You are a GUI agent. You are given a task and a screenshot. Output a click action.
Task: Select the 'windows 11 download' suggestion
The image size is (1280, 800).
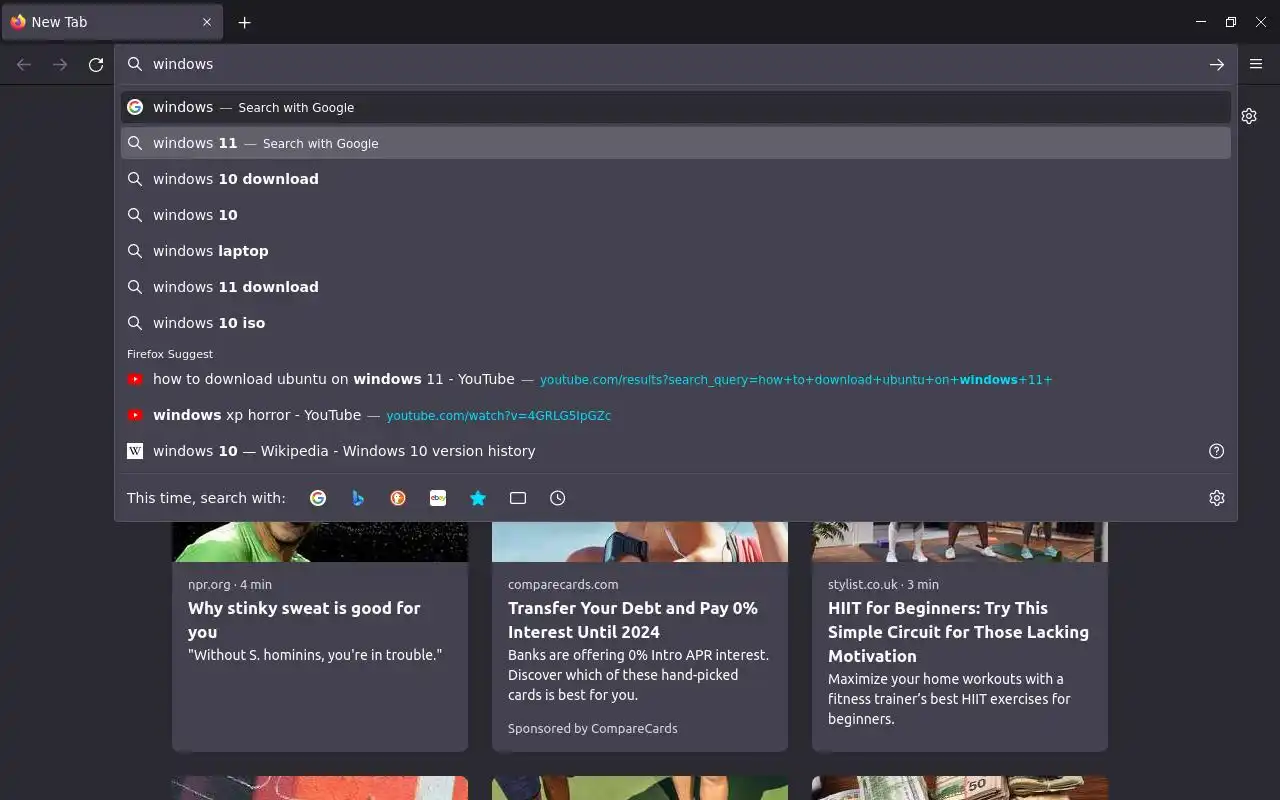[x=676, y=287]
